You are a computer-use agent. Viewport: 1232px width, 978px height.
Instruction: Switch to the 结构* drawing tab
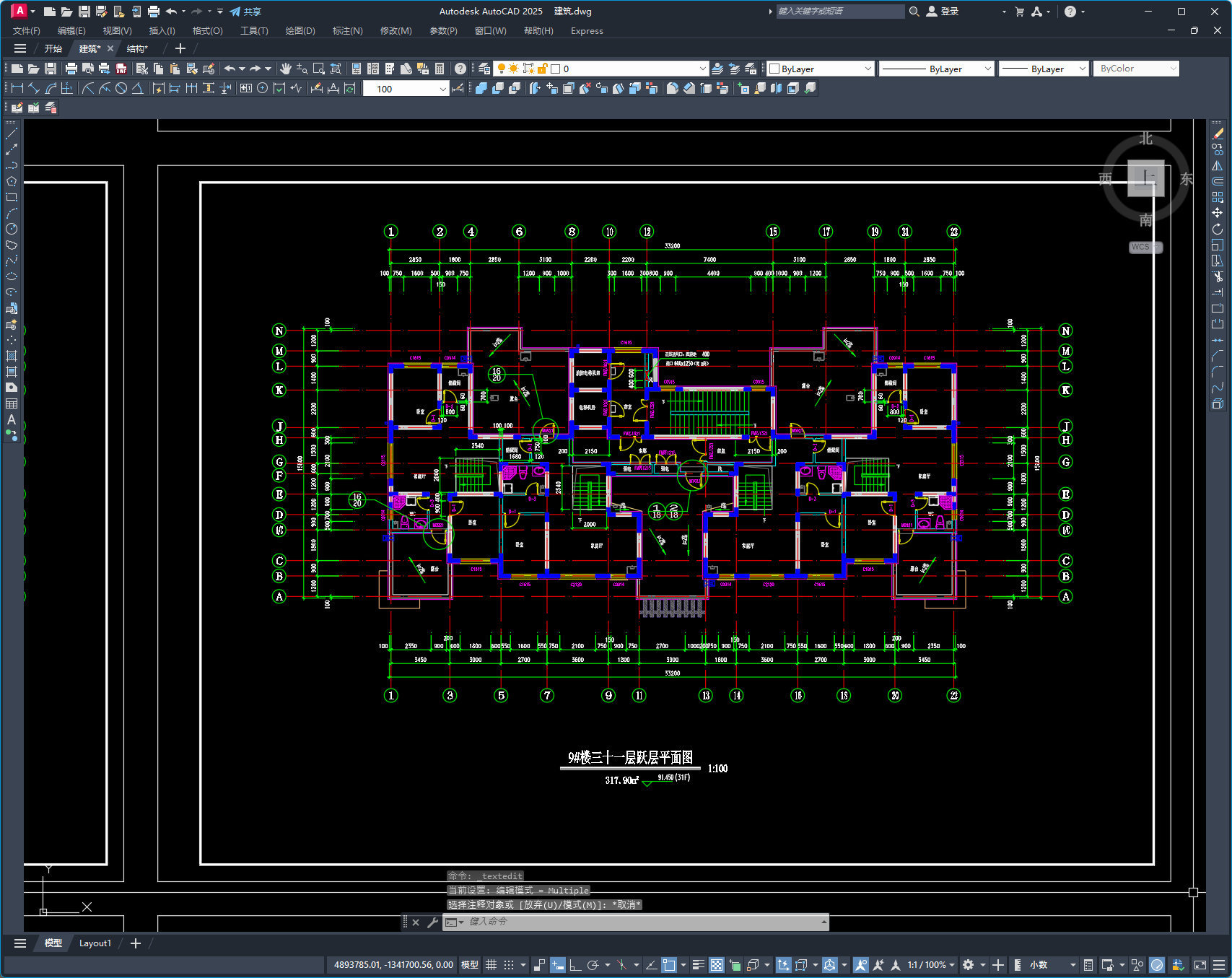[137, 48]
